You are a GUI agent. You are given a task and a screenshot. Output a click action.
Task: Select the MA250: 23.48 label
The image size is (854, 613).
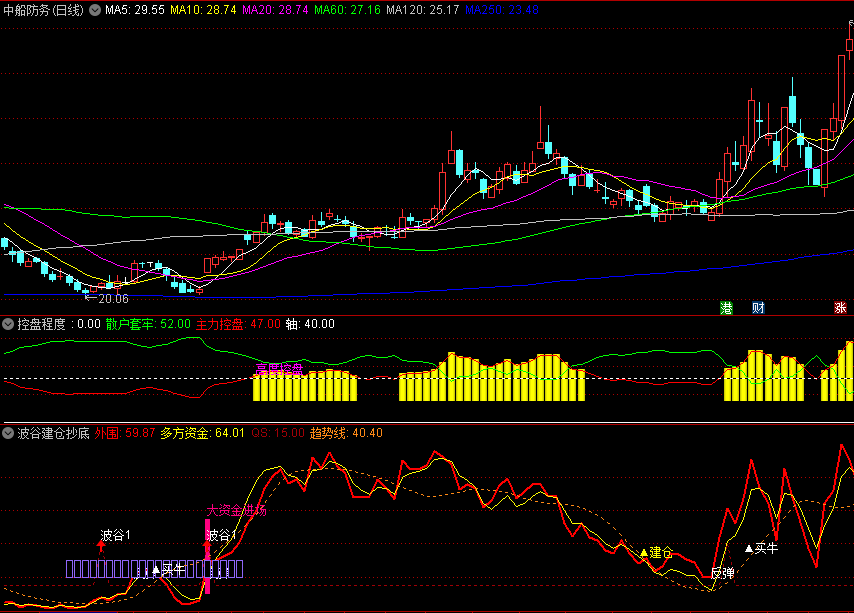point(502,10)
